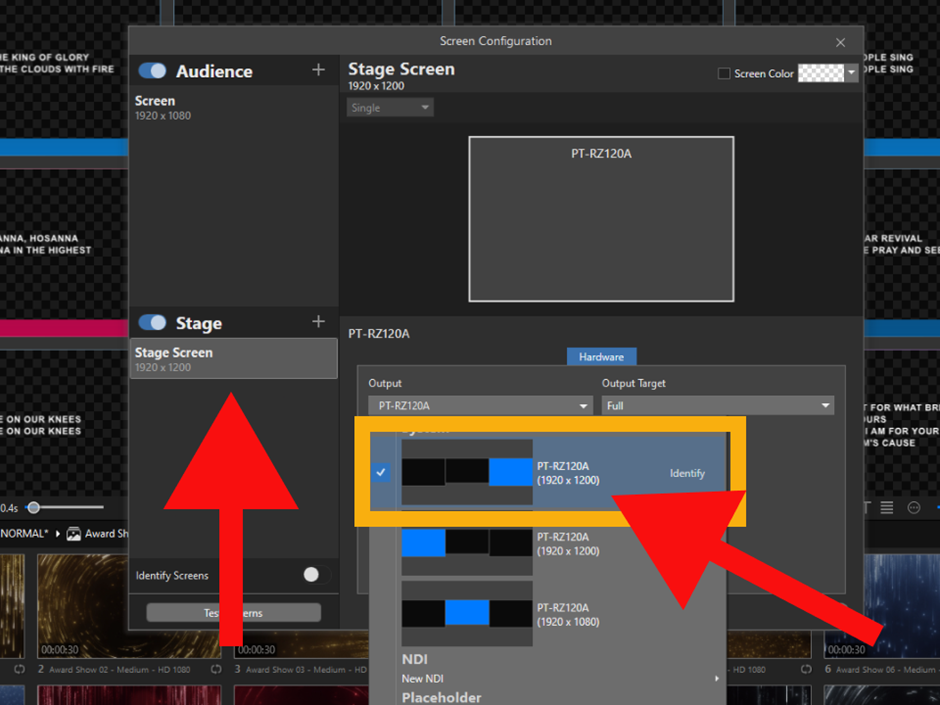This screenshot has height=705, width=940.
Task: Click the PT-RZ120A 1920 x 1080 display icon
Action: [x=467, y=613]
